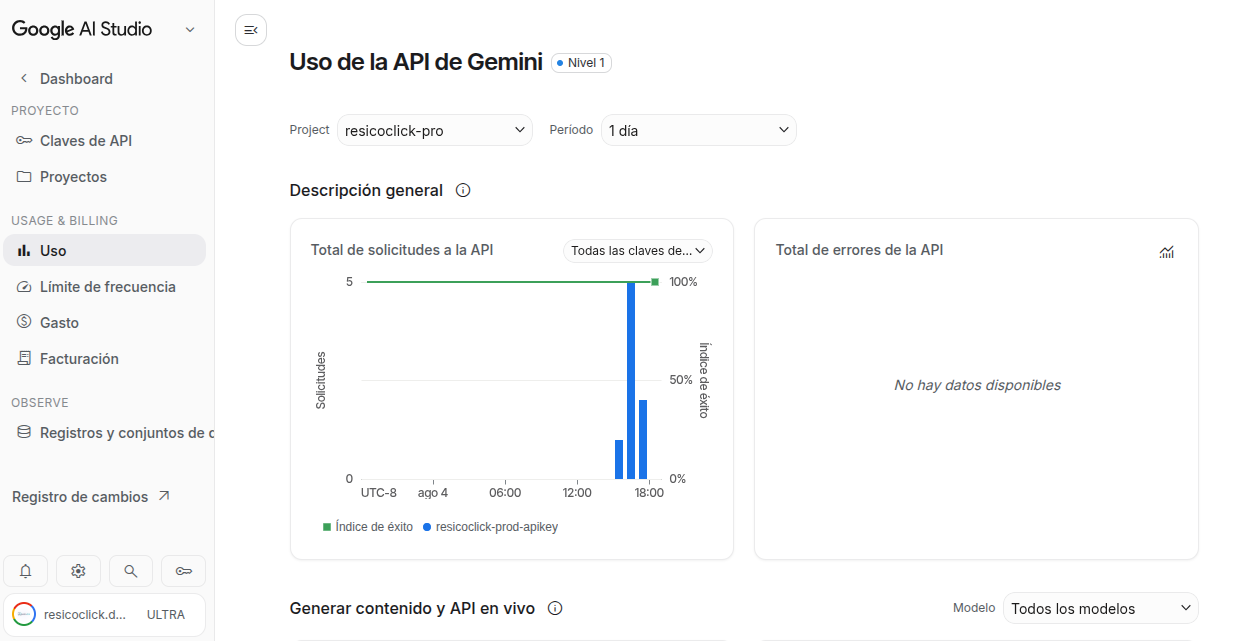Click the tallest blue bar in chart
Screen dimensions: 1254x641
631,381
